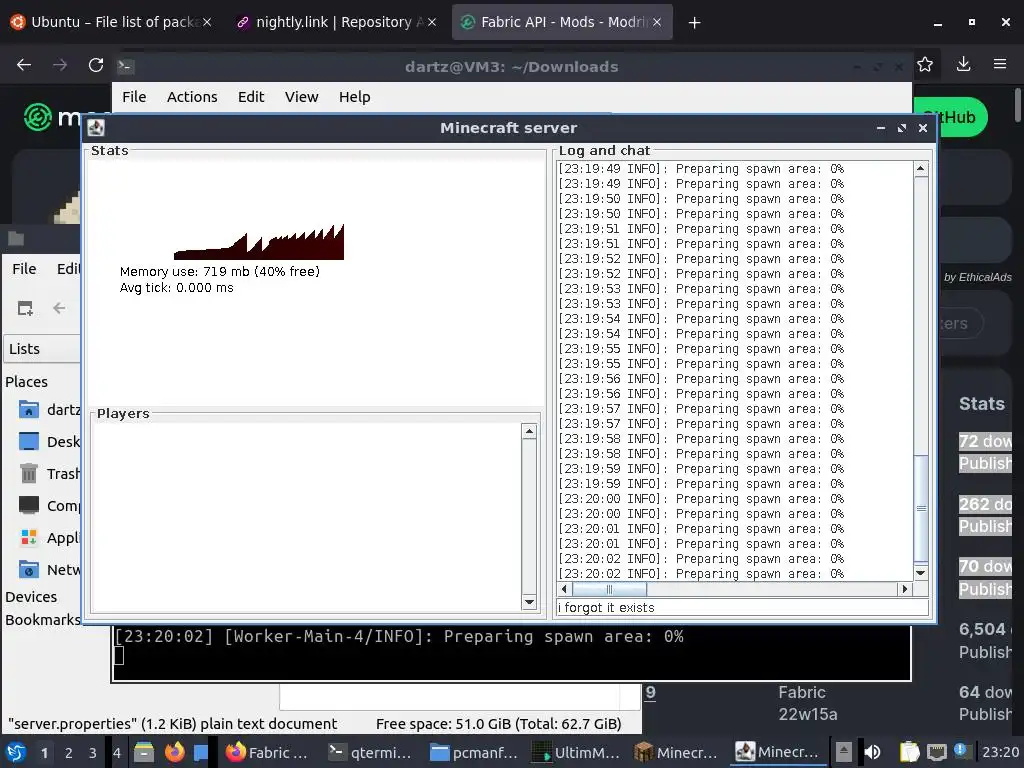Open the File menu in the terminal window
1024x768 pixels.
click(x=134, y=97)
